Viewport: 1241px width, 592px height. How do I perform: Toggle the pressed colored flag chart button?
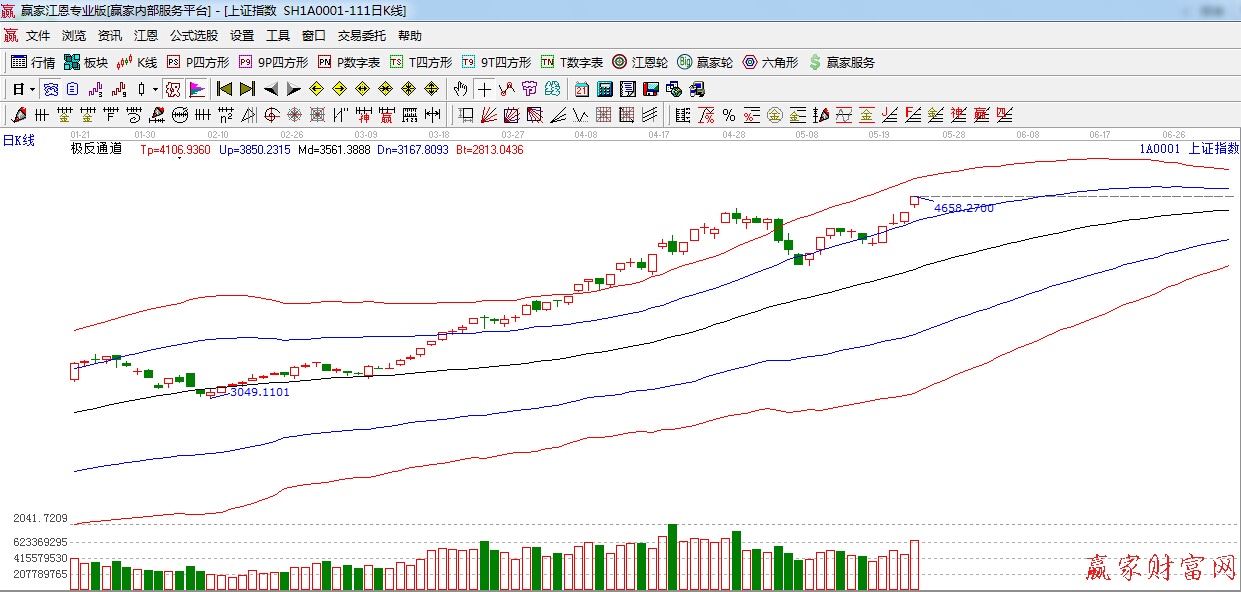(196, 89)
